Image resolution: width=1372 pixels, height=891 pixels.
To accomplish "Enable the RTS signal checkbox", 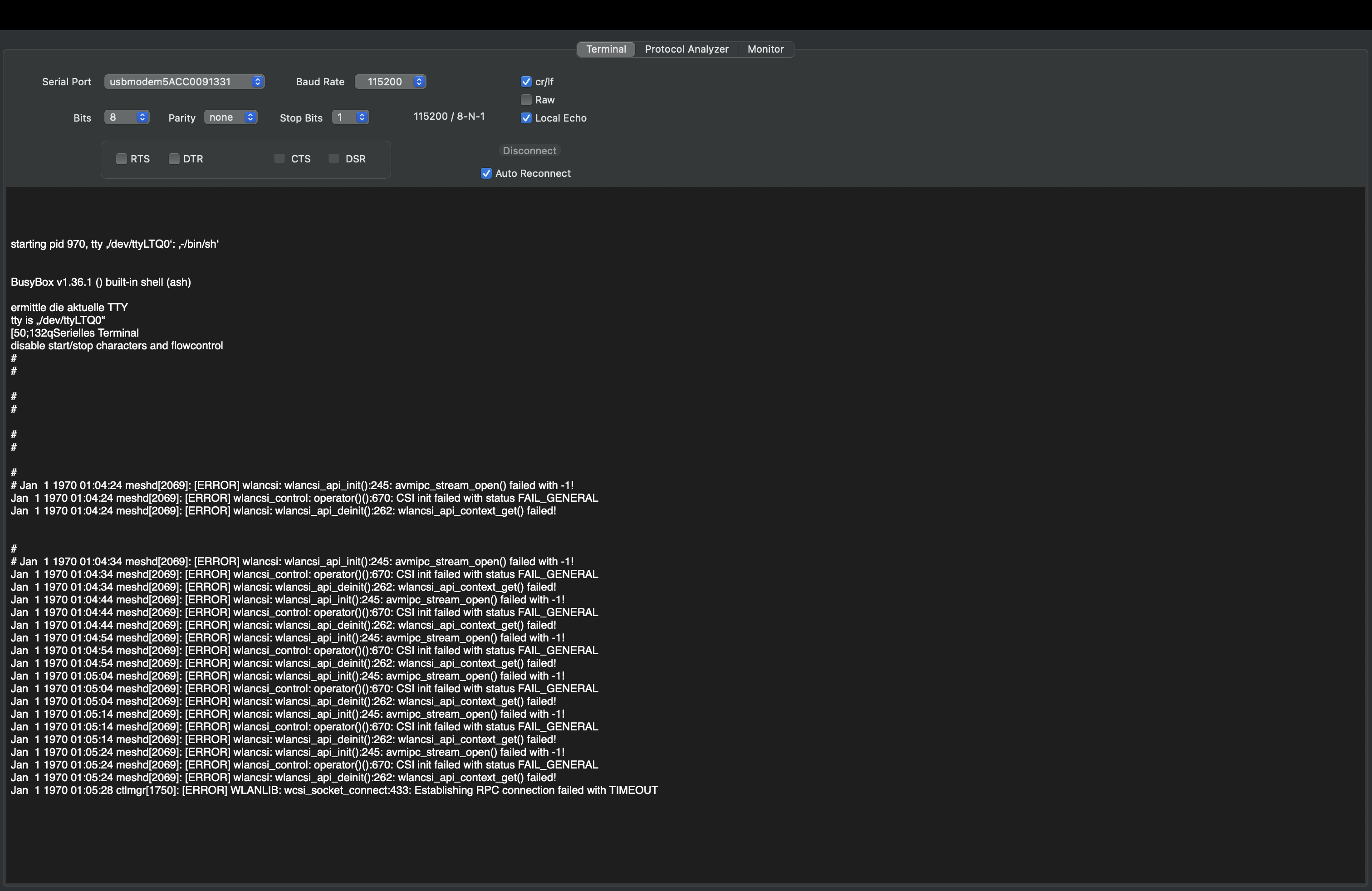I will pyautogui.click(x=121, y=158).
